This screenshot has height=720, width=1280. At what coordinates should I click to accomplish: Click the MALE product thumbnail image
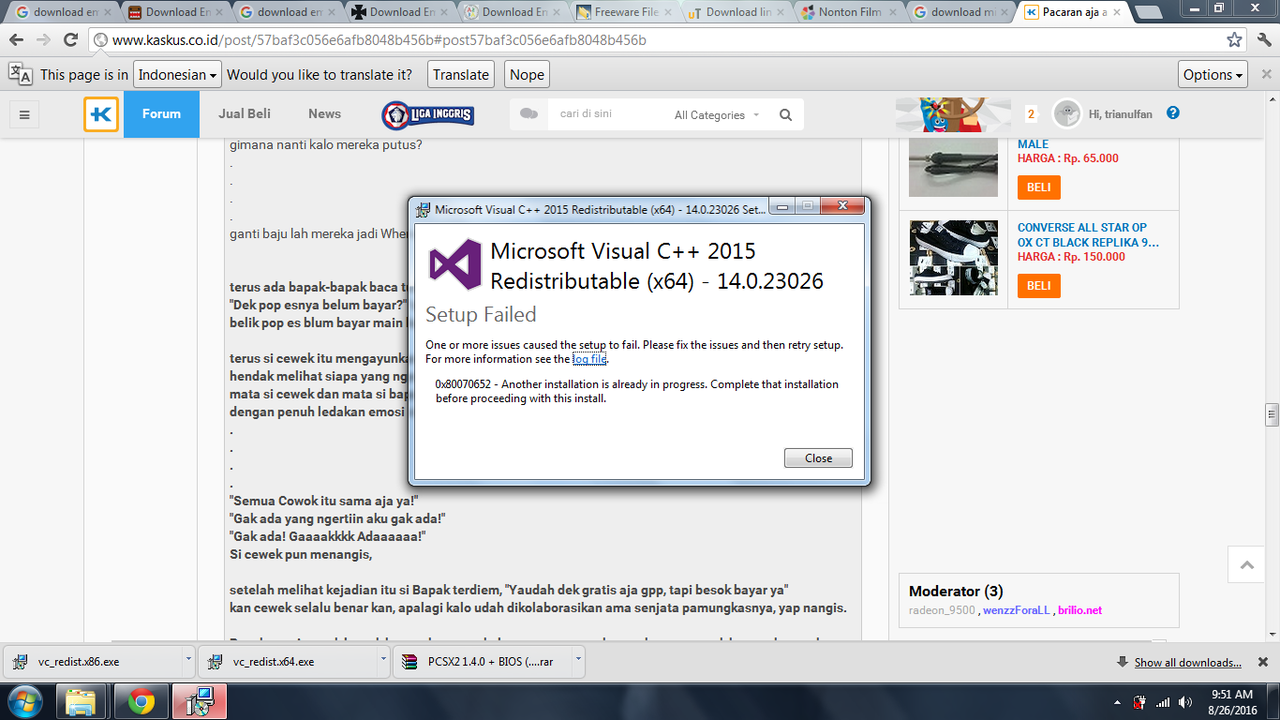953,167
